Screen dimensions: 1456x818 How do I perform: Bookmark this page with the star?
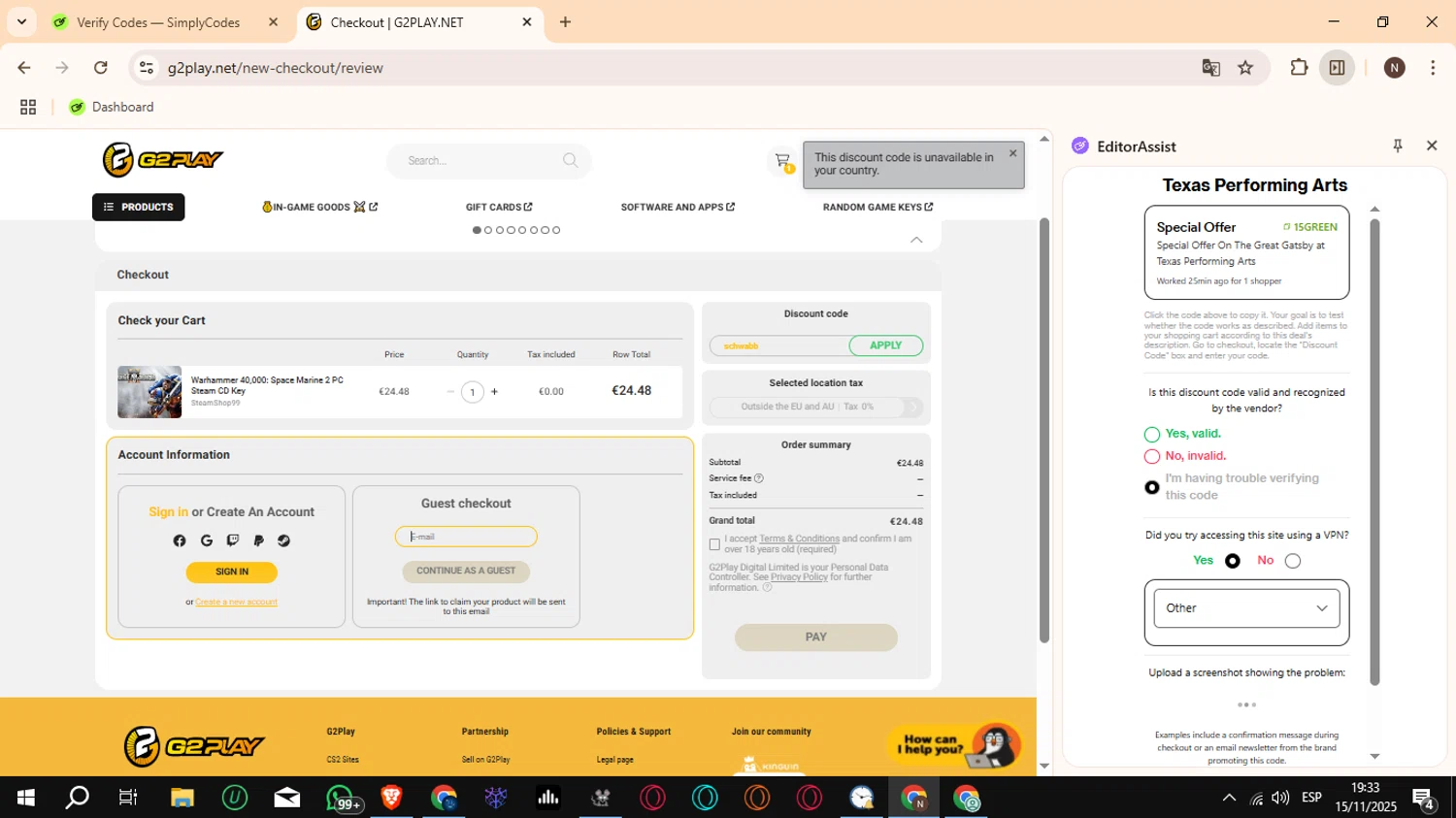1245,67
